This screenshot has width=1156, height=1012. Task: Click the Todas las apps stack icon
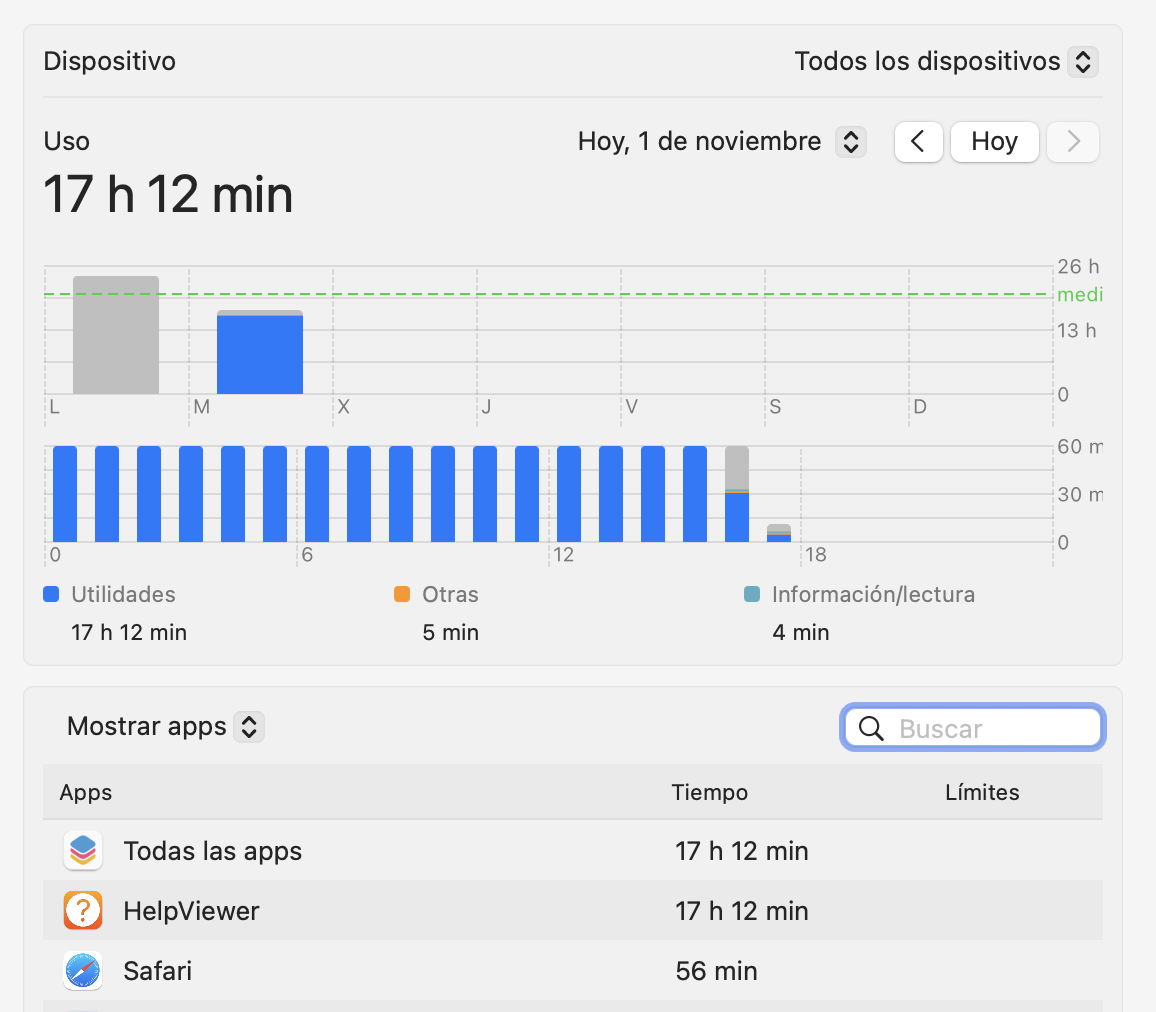point(83,851)
